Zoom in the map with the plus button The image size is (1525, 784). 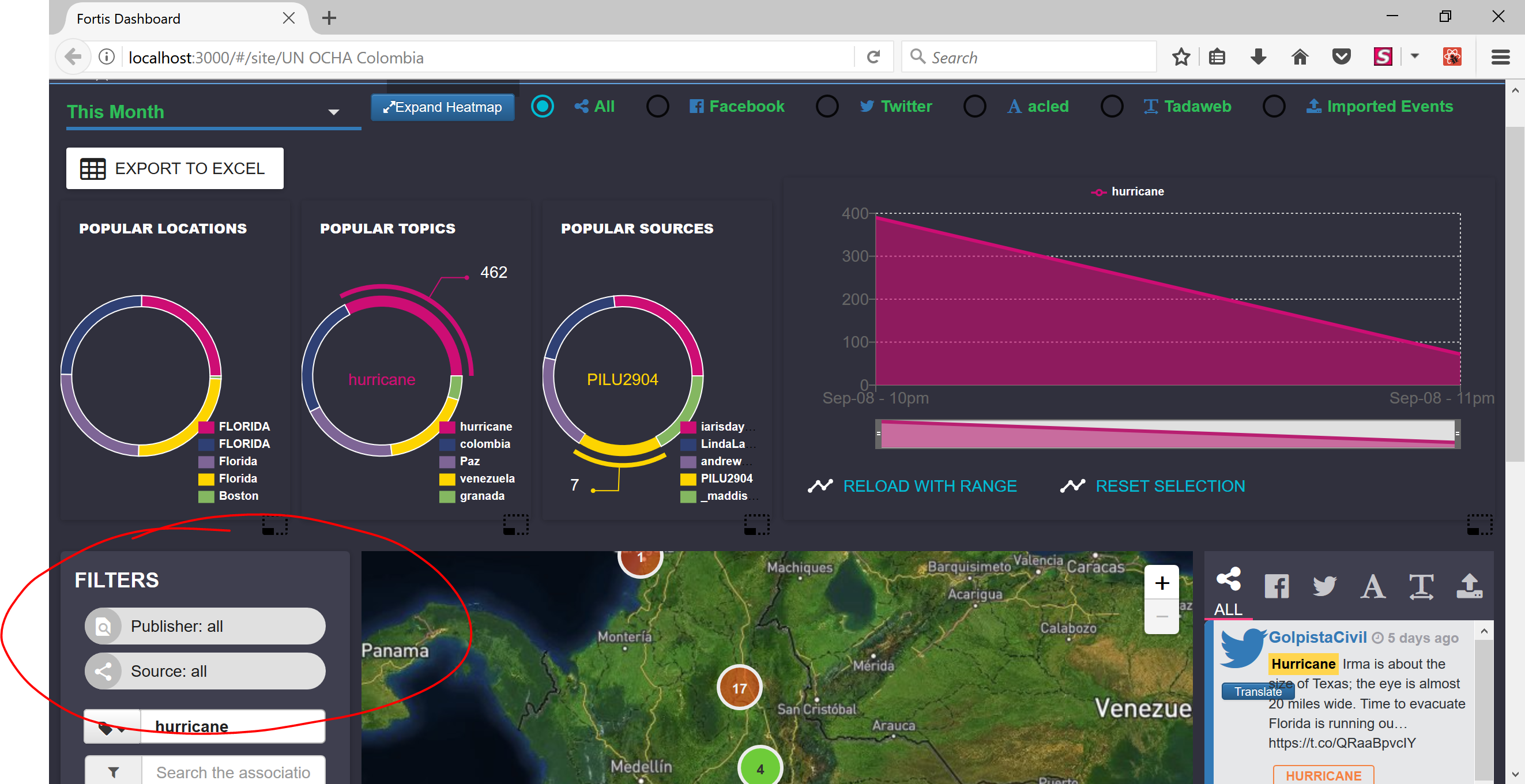click(1162, 583)
